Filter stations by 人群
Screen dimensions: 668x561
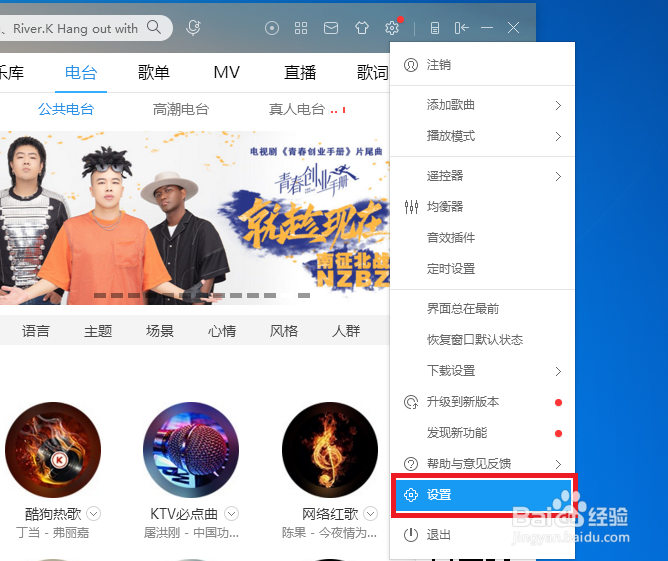[x=346, y=331]
